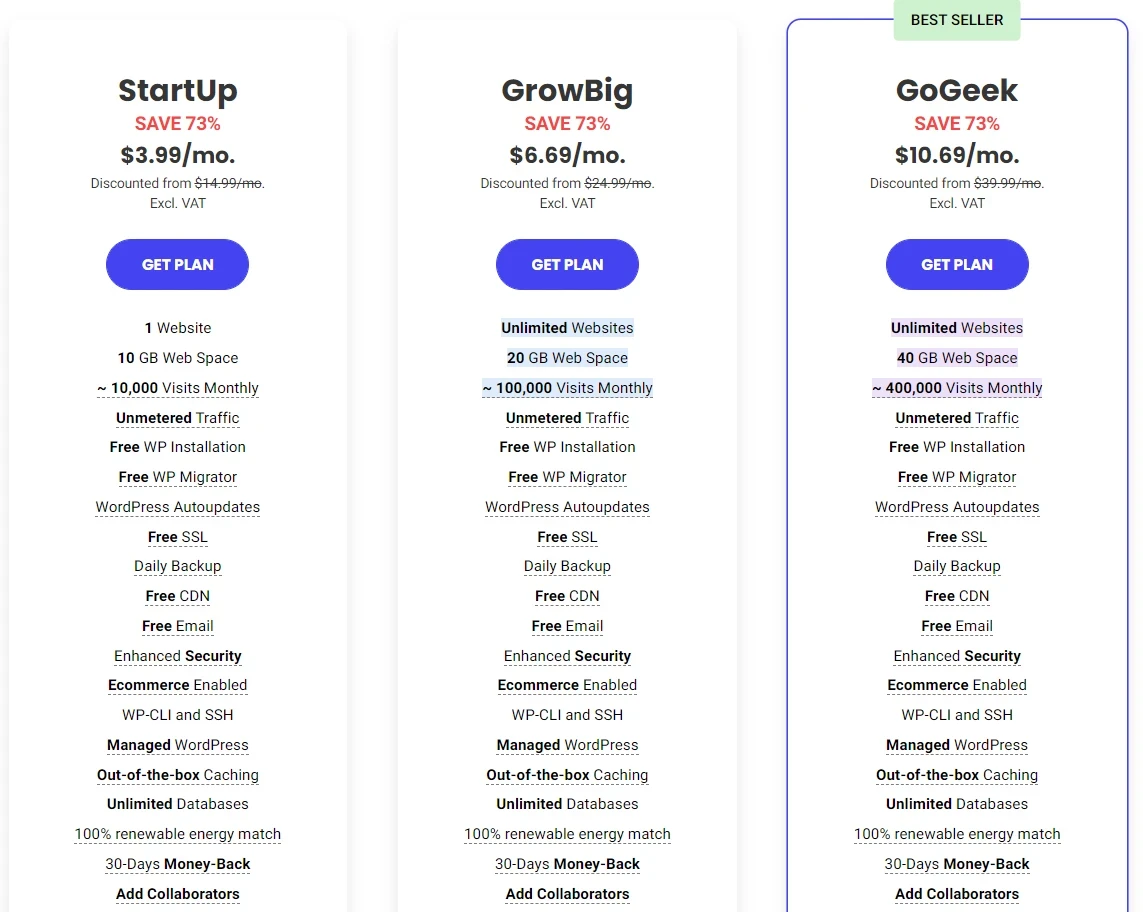Open GoGeek's "400,000 Visits Monthly" info

click(x=957, y=388)
